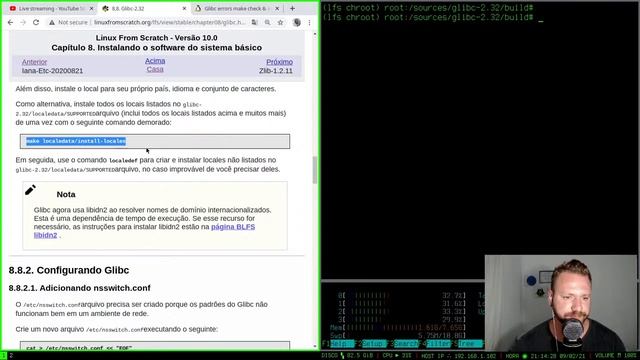Click the page vertical scrollbar thumb
Screen dimensions: 640x360
(315, 170)
